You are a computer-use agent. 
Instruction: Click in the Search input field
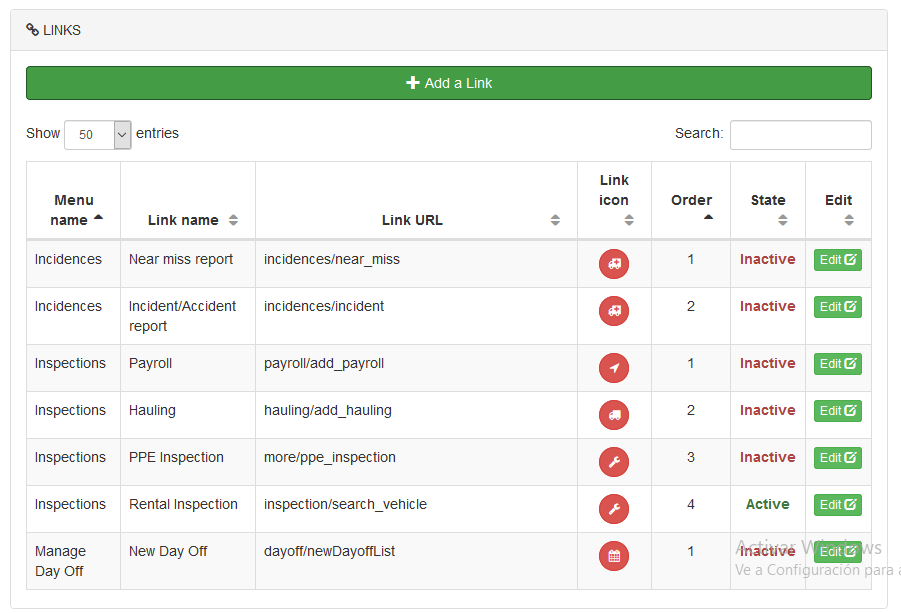tap(800, 134)
